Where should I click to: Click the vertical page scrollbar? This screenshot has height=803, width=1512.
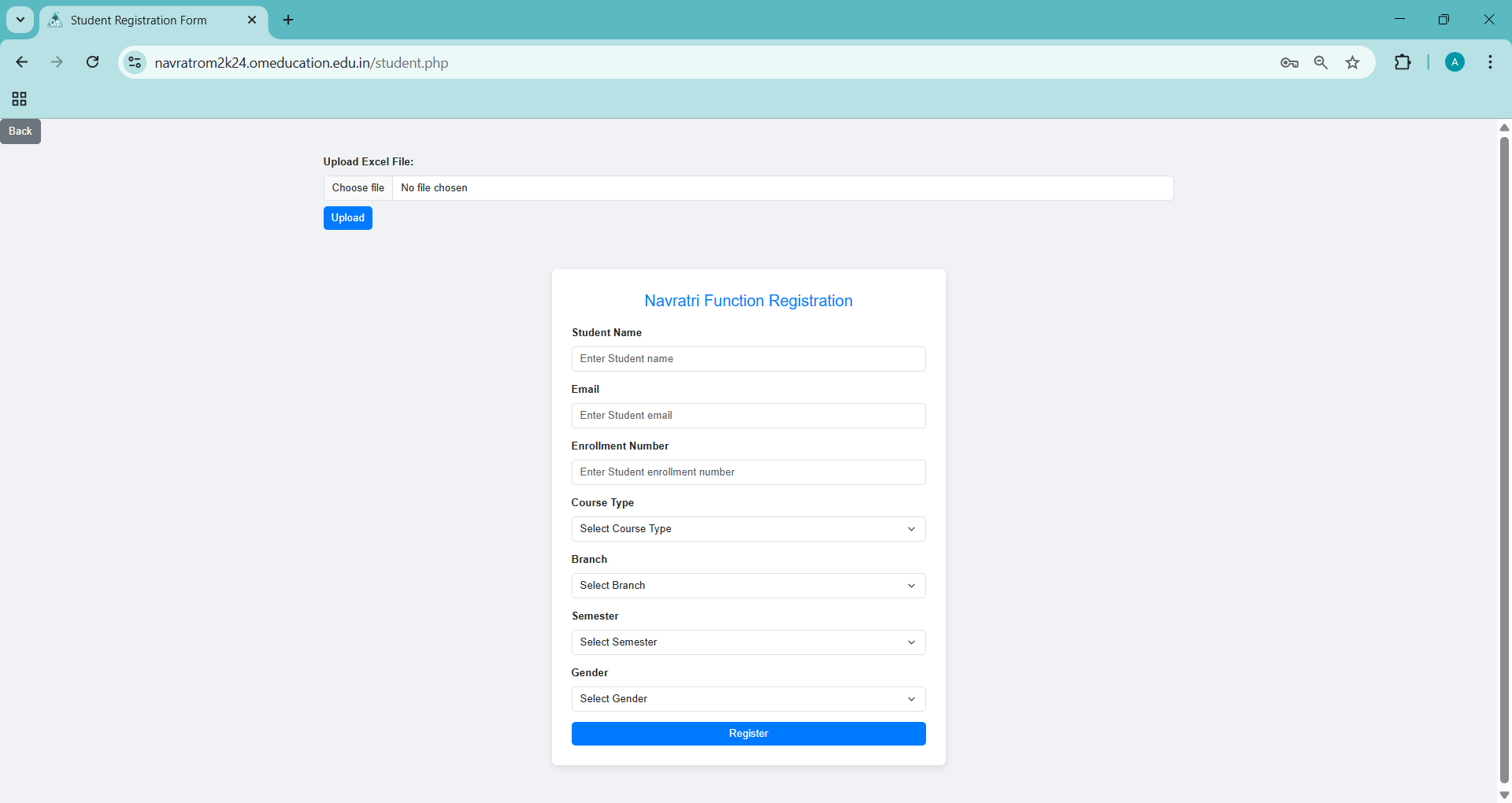(1504, 457)
